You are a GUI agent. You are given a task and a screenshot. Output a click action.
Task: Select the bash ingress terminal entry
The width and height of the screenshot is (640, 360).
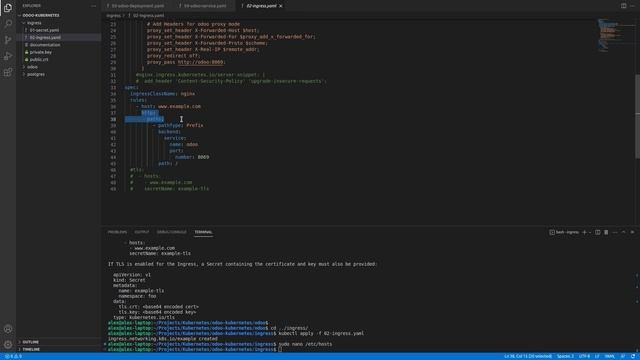point(564,232)
